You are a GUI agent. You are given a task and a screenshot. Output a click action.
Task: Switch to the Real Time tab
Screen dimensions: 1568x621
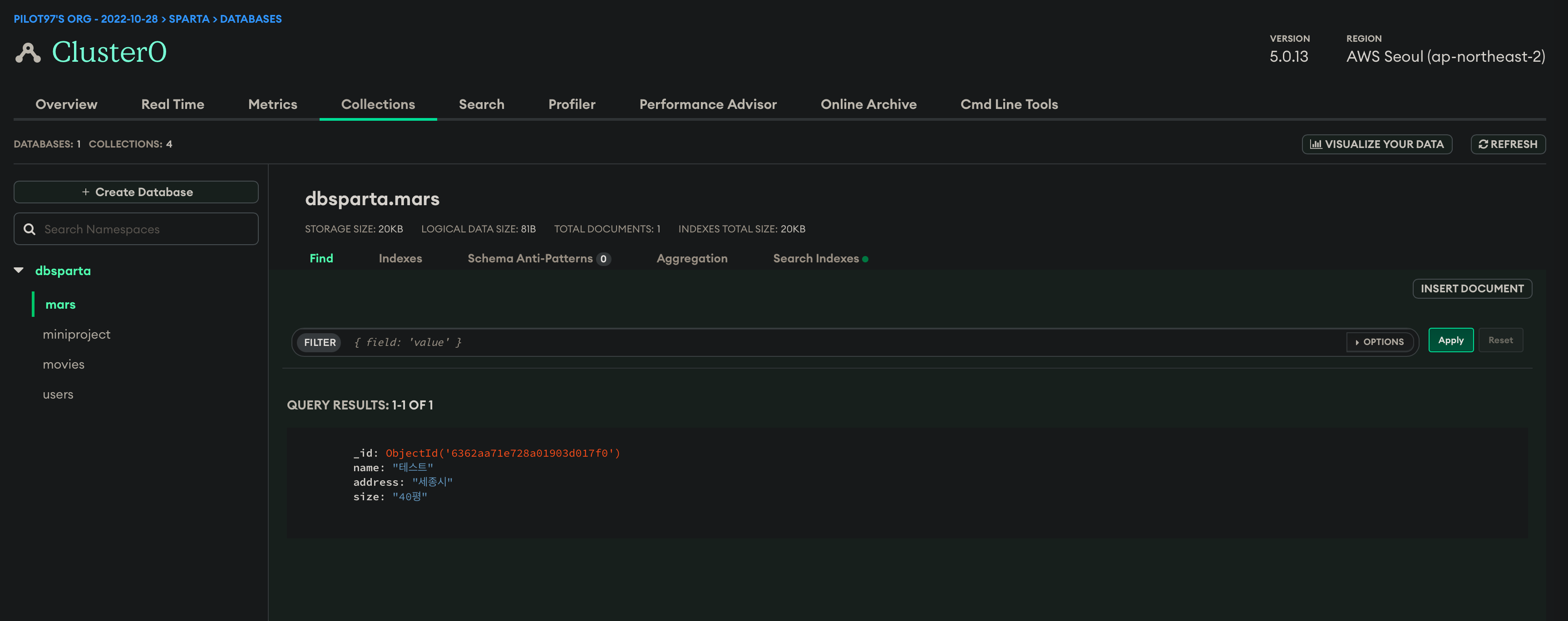coord(173,104)
